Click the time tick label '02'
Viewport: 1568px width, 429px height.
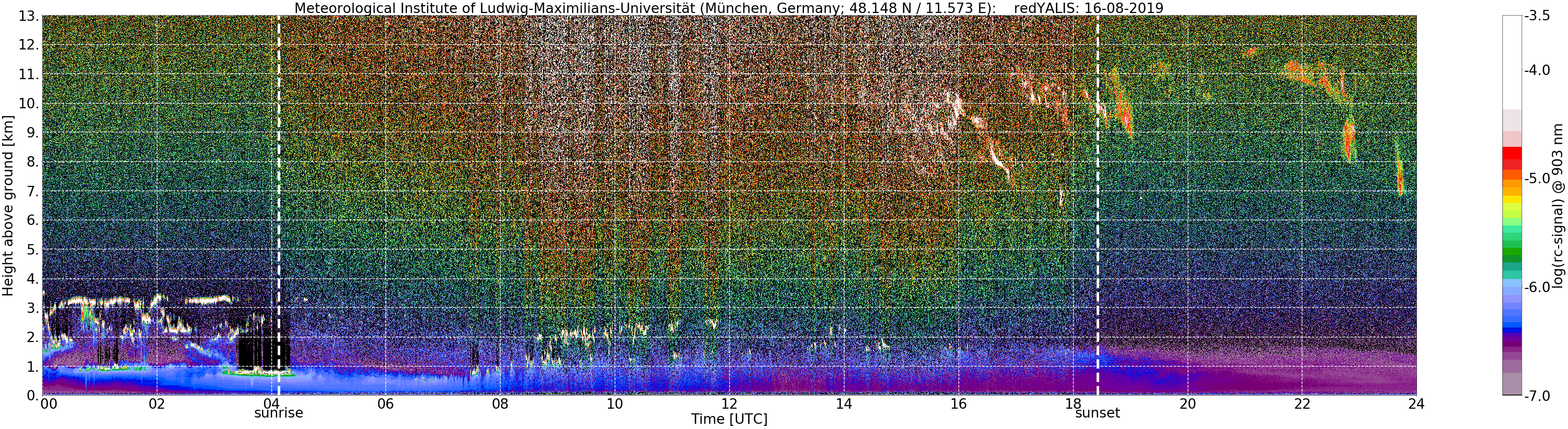(157, 404)
